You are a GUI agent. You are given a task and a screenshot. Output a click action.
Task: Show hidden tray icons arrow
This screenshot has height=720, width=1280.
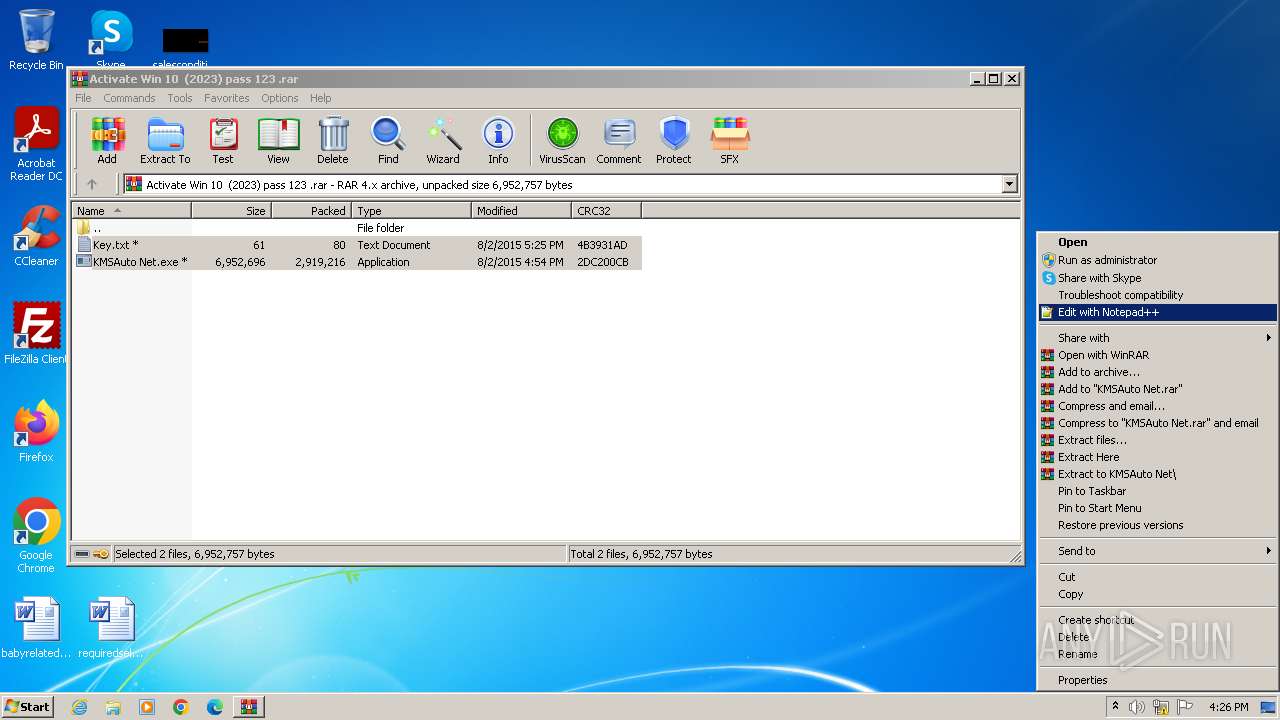point(1116,707)
